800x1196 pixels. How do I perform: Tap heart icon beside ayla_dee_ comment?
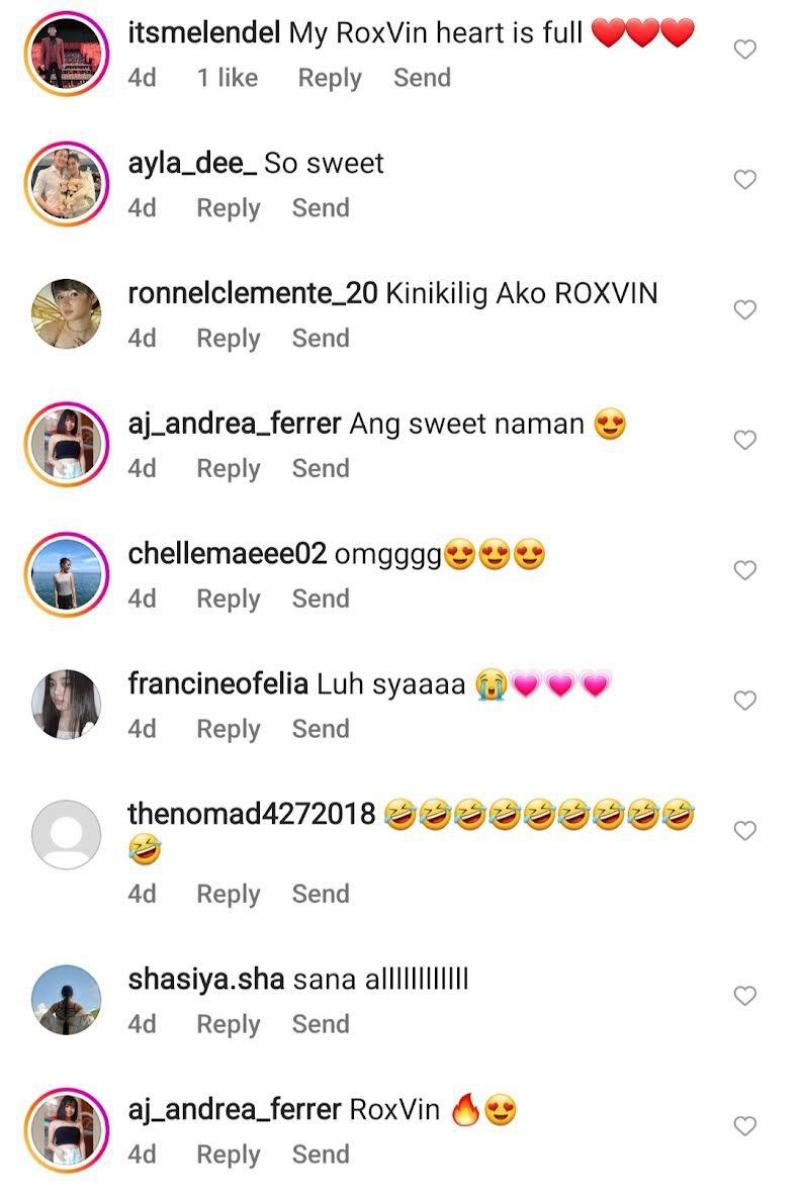point(744,179)
